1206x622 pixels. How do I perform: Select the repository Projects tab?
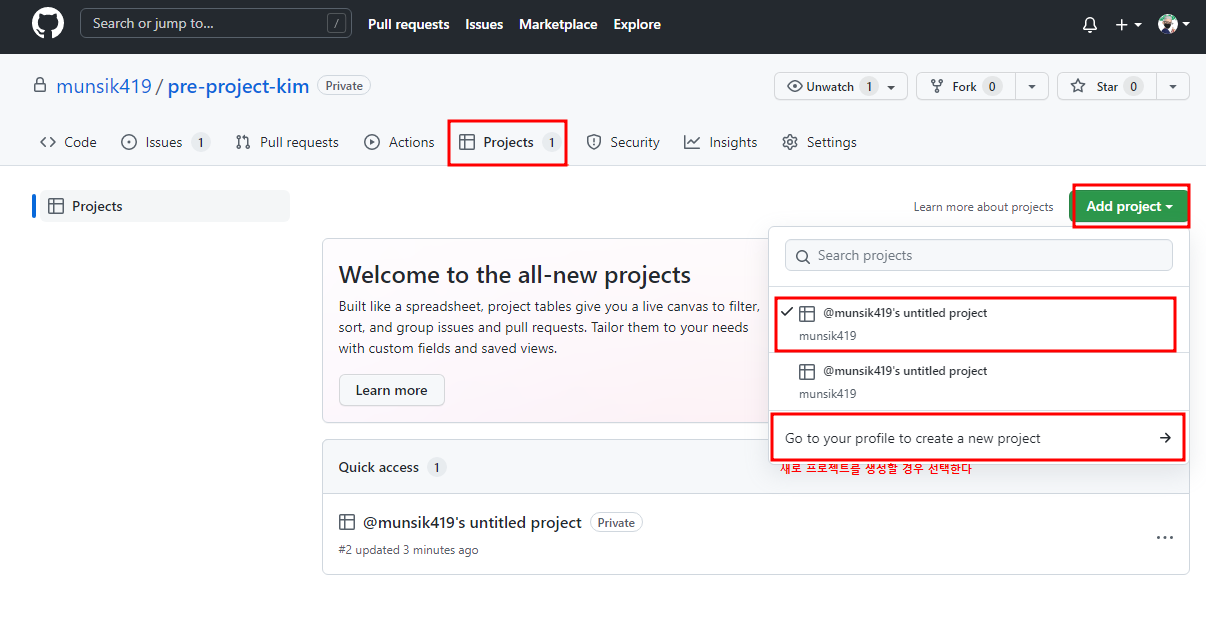508,142
